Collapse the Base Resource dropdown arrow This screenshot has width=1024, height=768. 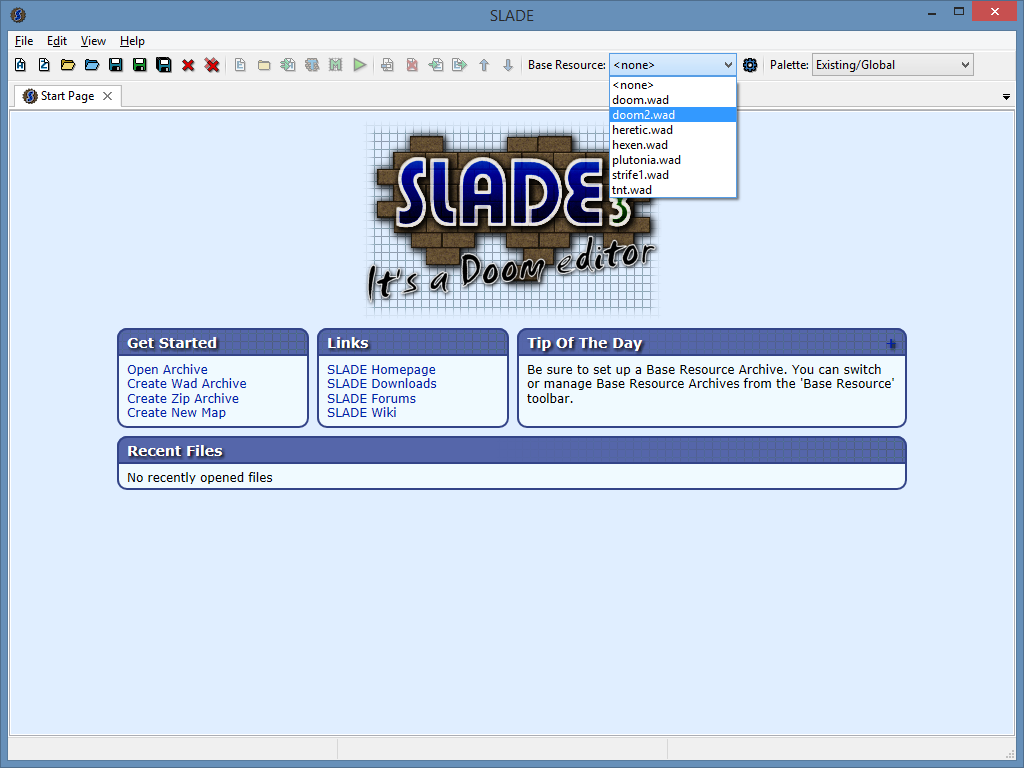tap(728, 65)
